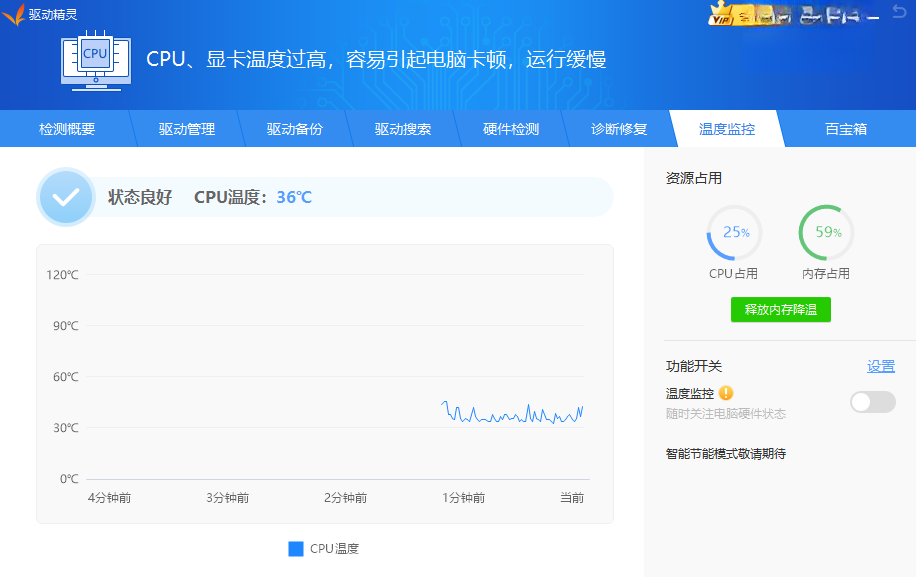Open the 设置 link
This screenshot has height=577, width=916.
pos(880,366)
